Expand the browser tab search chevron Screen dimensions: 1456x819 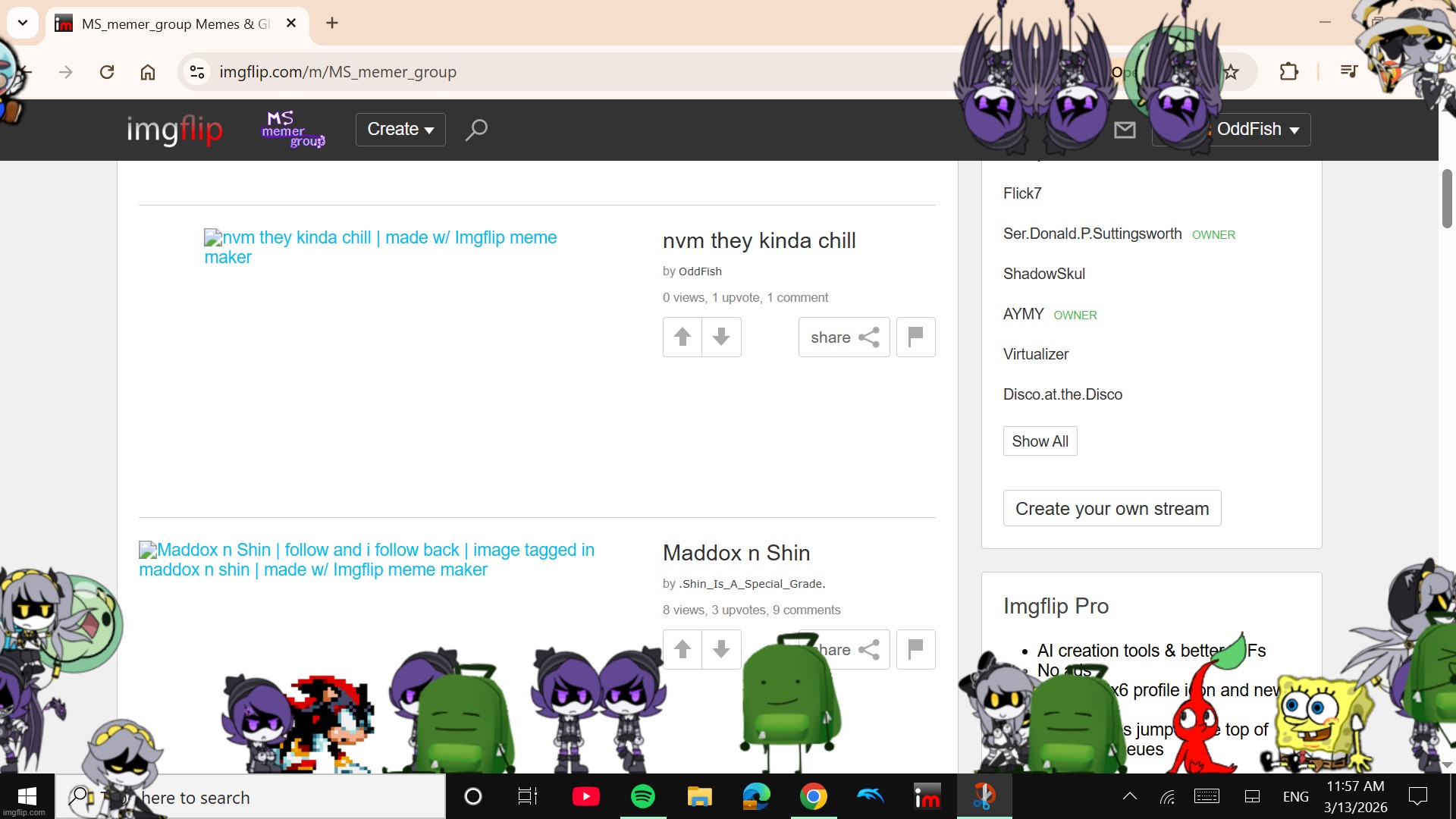23,23
